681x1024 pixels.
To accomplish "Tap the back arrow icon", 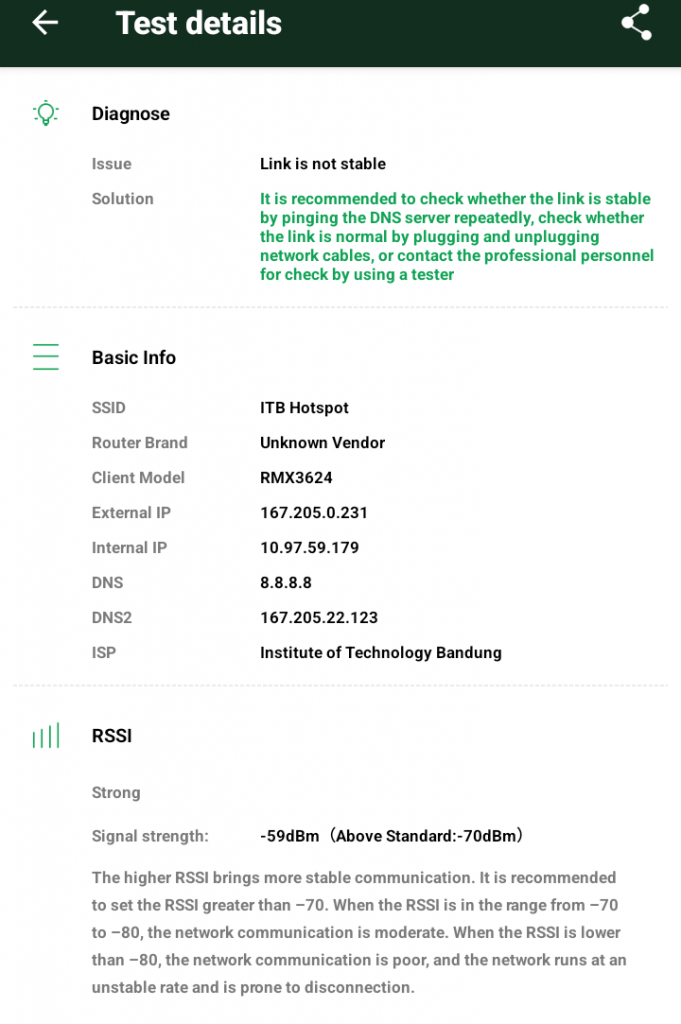I will point(45,23).
